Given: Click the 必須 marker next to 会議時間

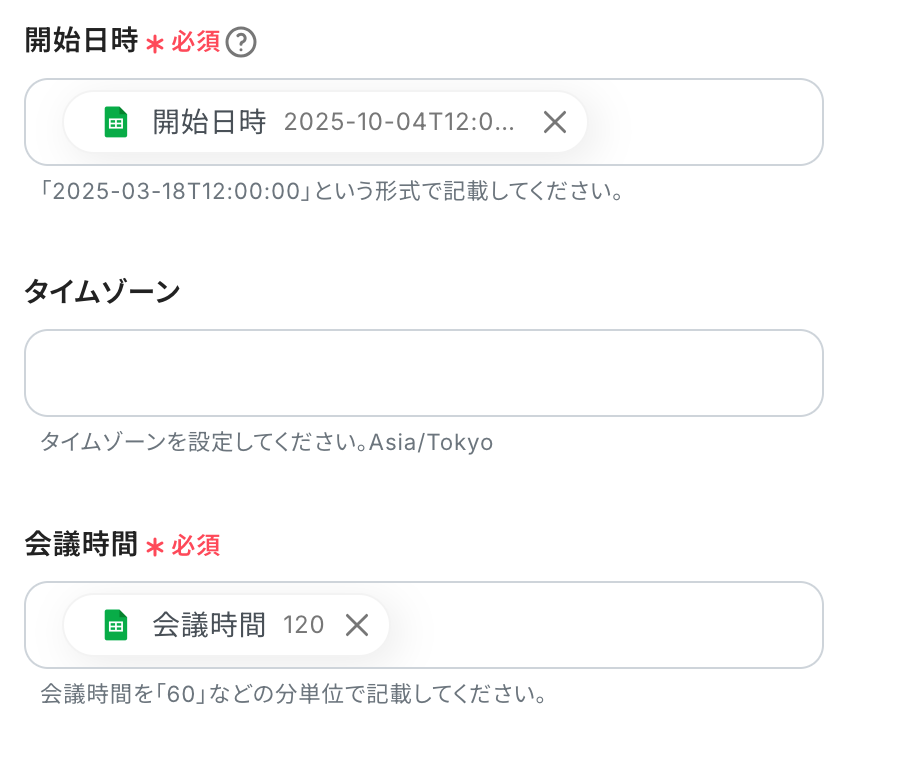Looking at the screenshot, I should (195, 546).
